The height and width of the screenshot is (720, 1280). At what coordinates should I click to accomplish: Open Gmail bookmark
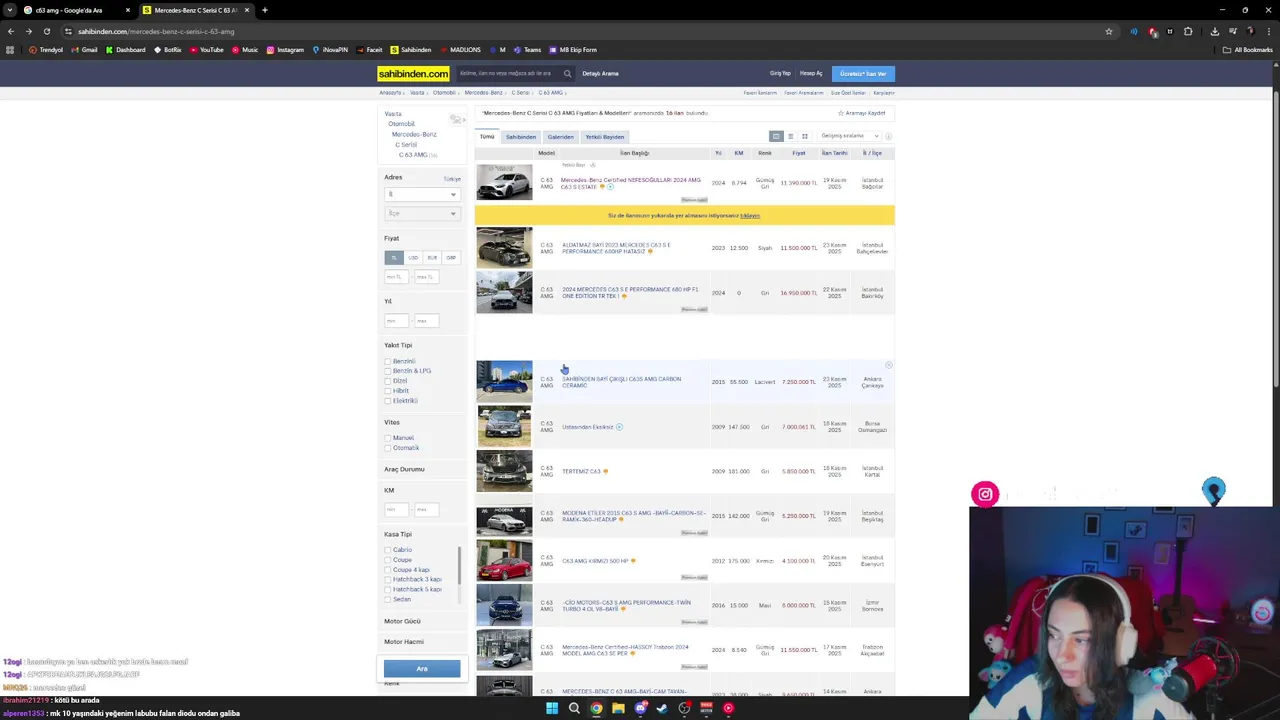(x=85, y=50)
